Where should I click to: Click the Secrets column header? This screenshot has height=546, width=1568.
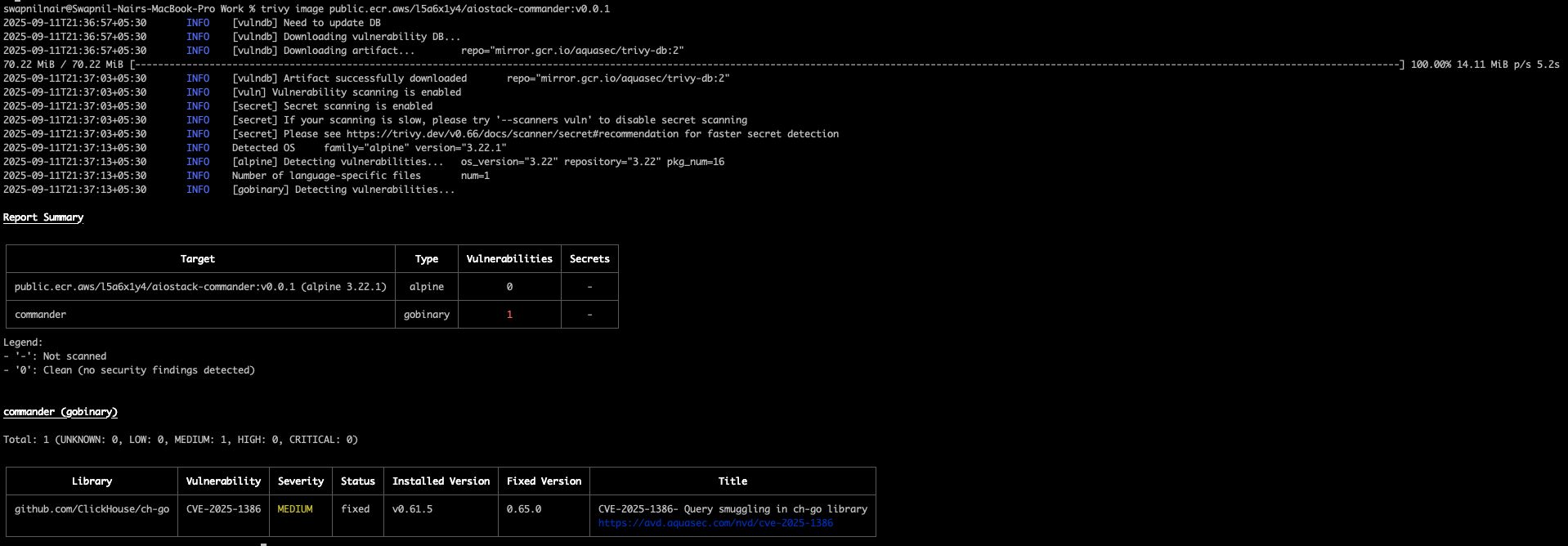click(x=589, y=259)
